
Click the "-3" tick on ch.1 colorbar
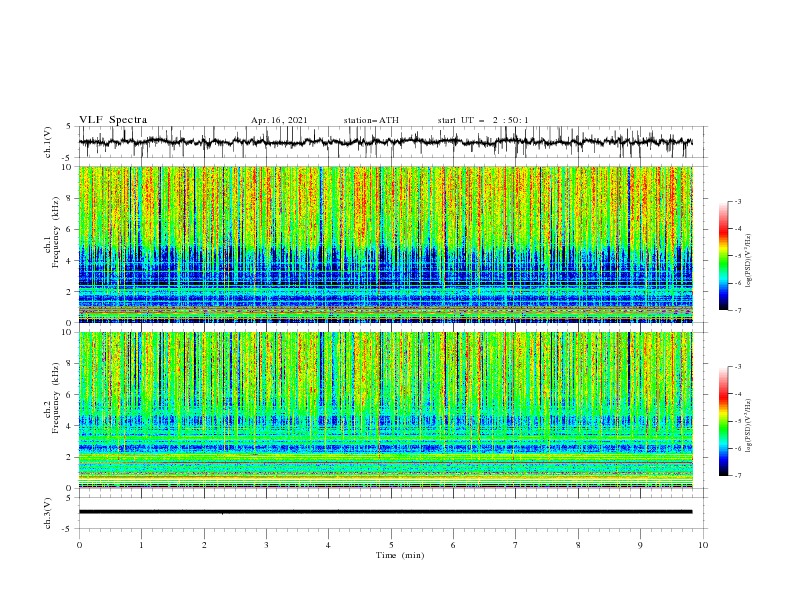coord(738,201)
